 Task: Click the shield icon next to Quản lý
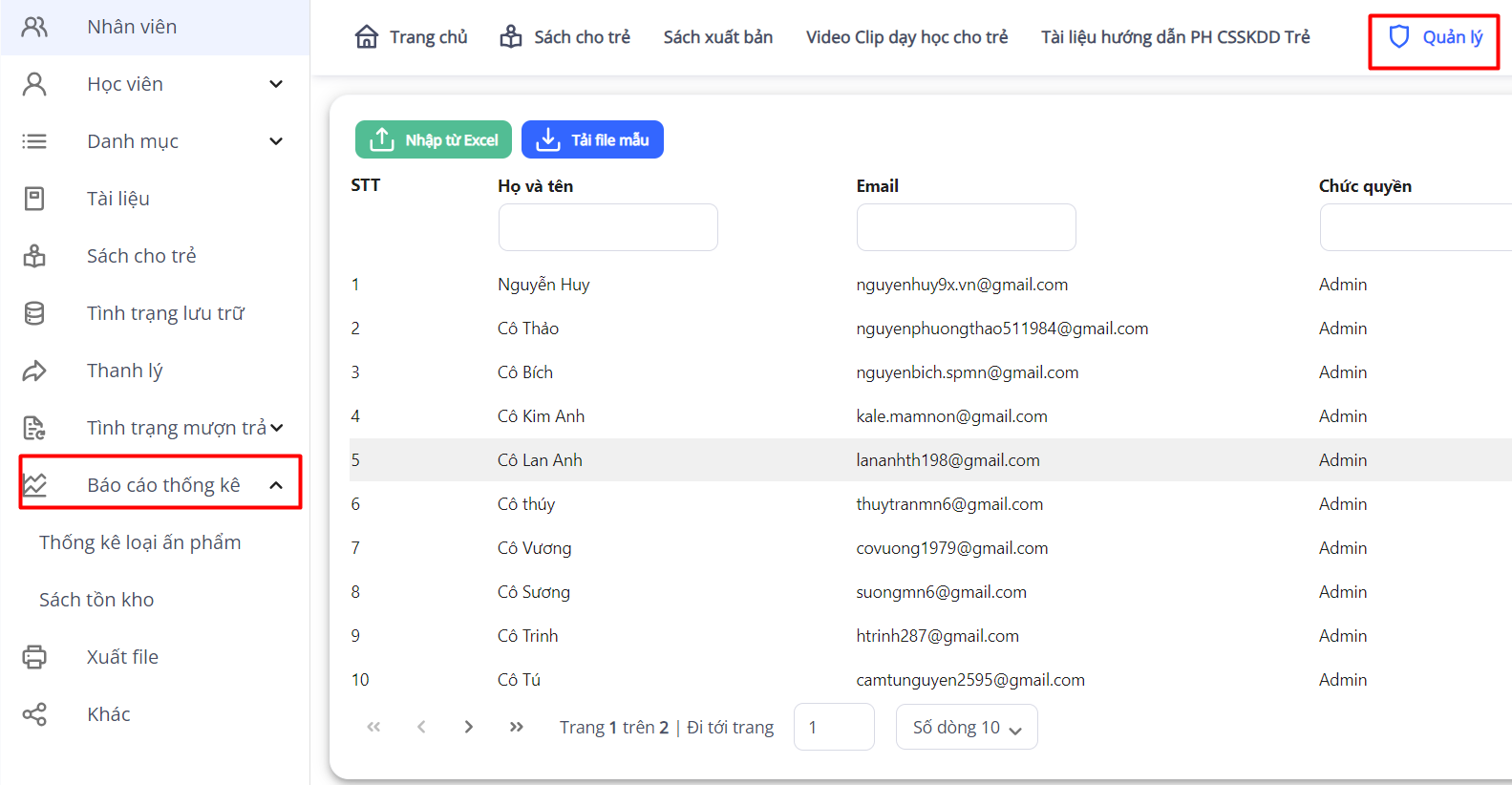tap(1398, 37)
